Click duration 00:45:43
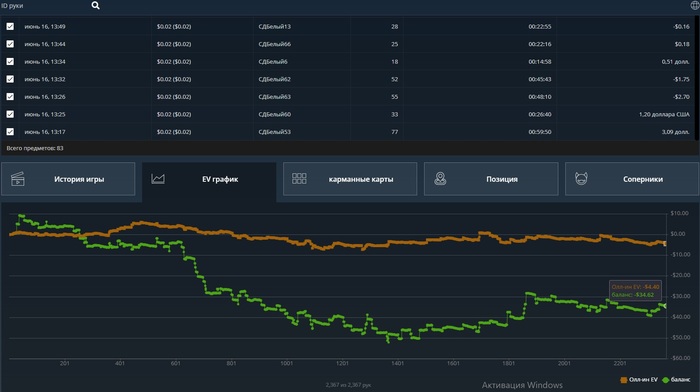Image resolution: width=700 pixels, height=392 pixels. tap(540, 79)
